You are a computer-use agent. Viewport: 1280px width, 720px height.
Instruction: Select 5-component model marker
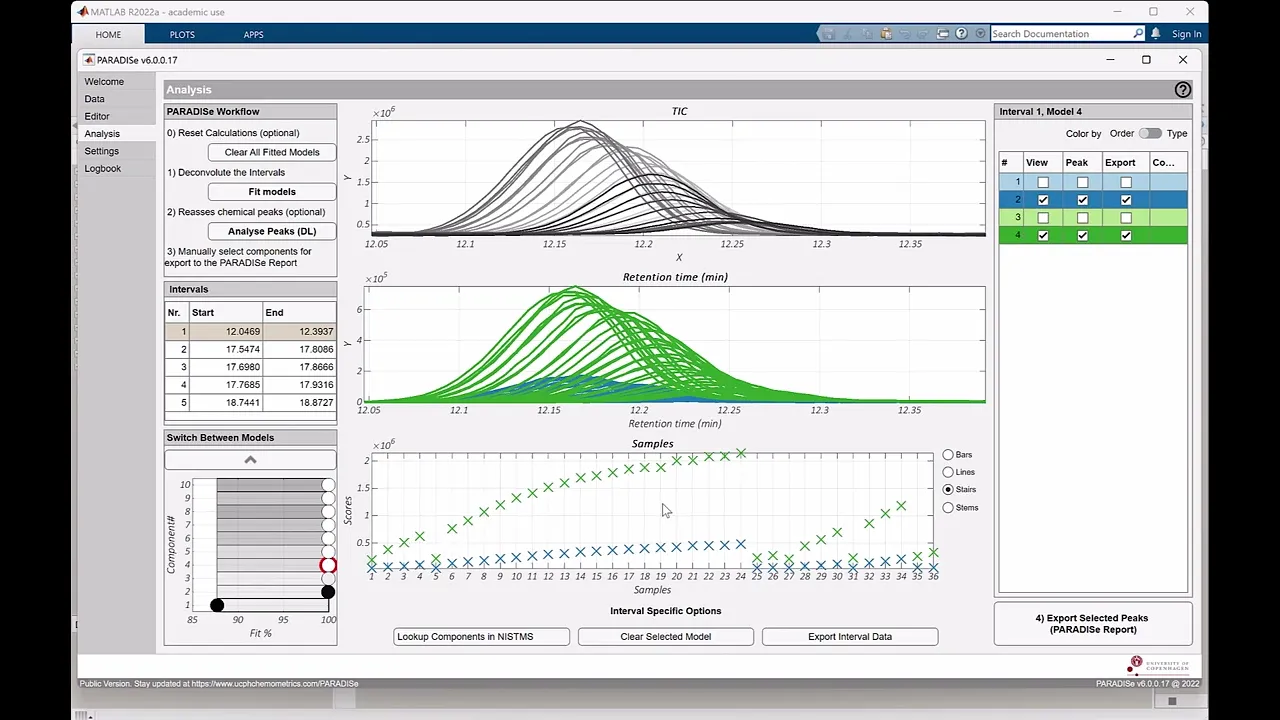[328, 552]
